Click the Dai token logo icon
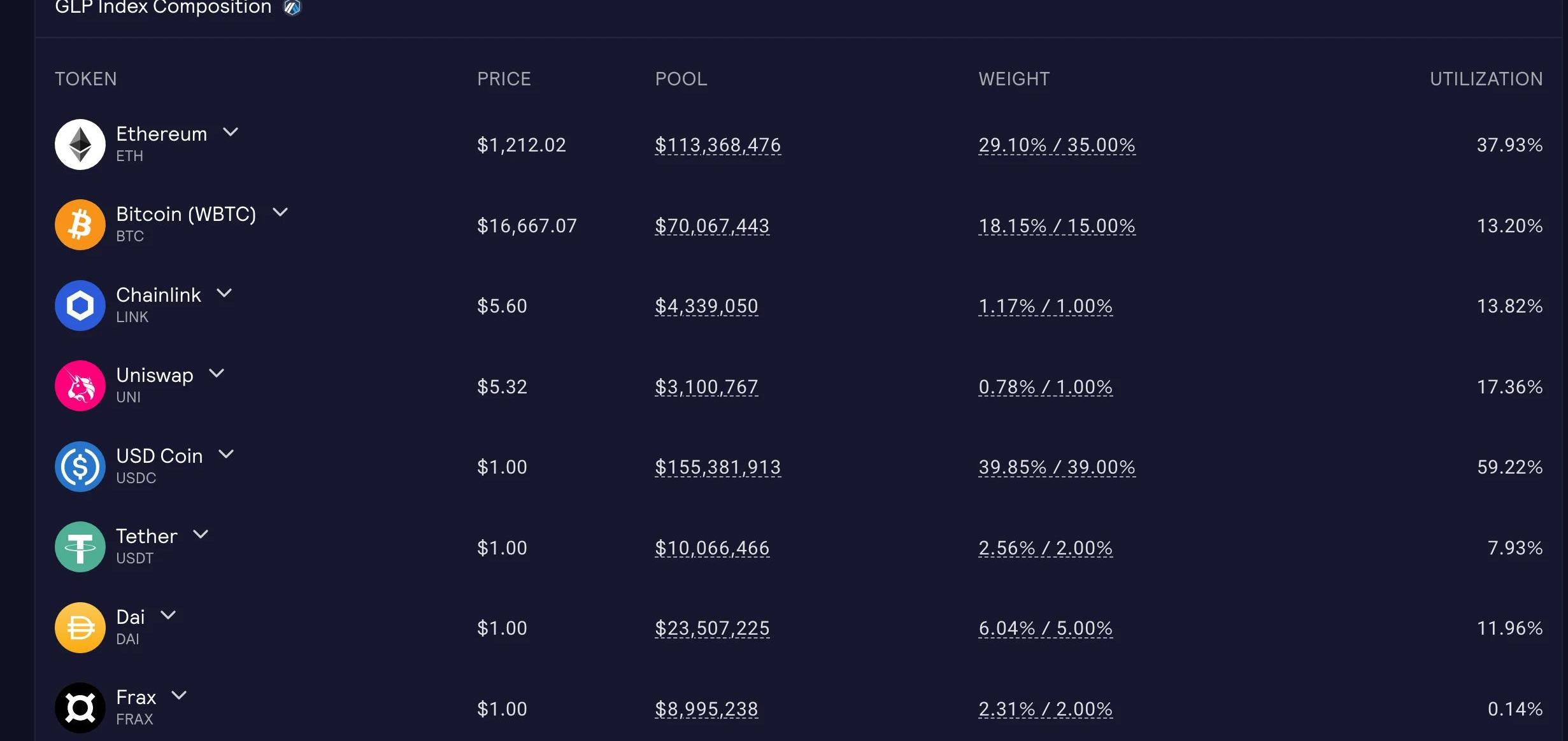 (x=80, y=628)
